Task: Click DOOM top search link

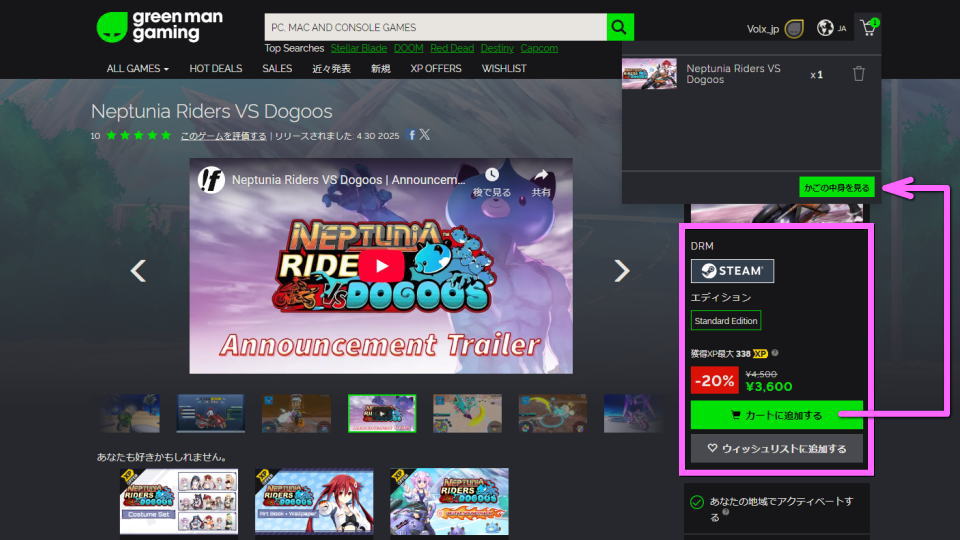Action: click(x=408, y=48)
